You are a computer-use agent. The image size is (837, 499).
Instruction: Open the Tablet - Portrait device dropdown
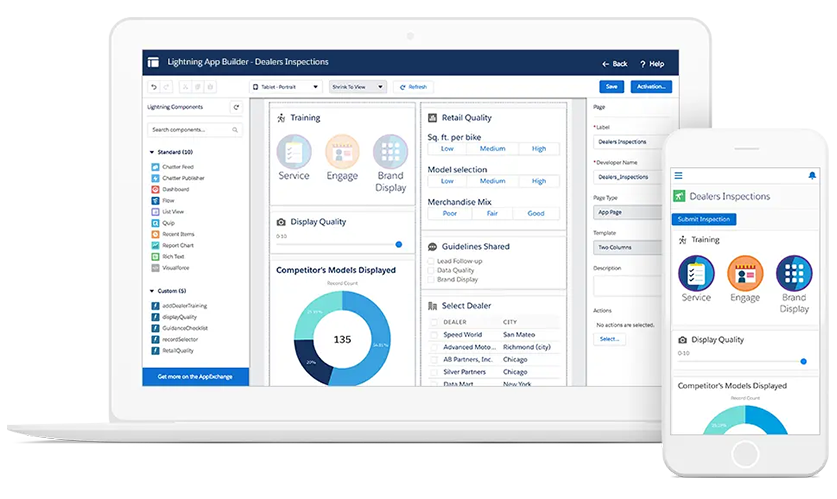click(x=285, y=87)
